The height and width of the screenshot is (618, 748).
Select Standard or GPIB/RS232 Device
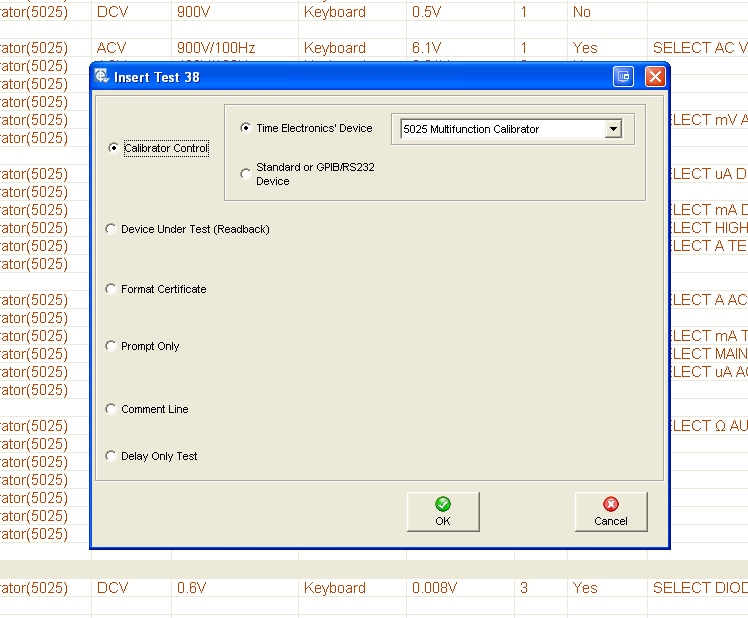click(x=246, y=175)
